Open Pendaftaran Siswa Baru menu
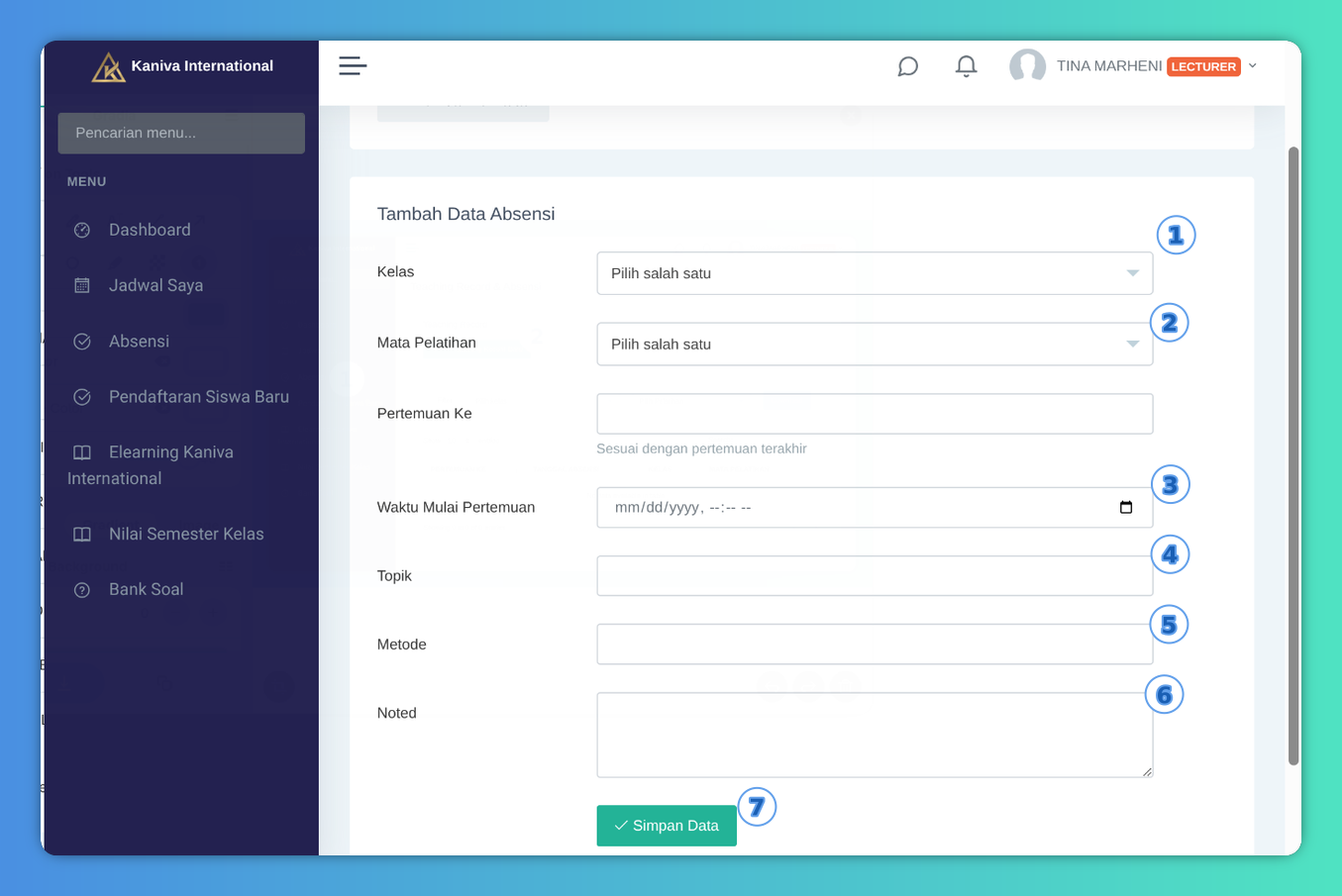The image size is (1342, 896). coord(198,397)
